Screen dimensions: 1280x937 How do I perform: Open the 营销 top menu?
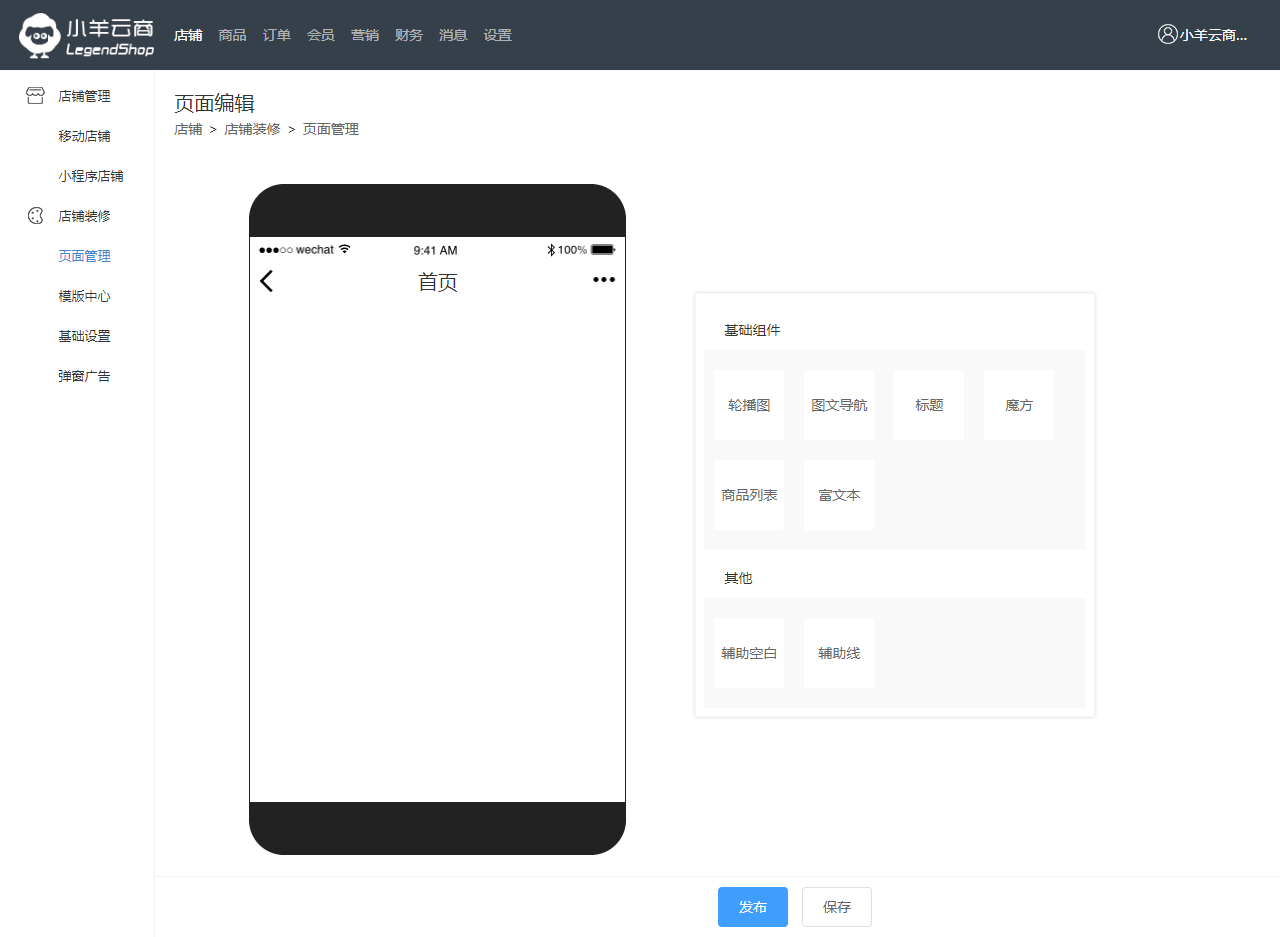[364, 35]
